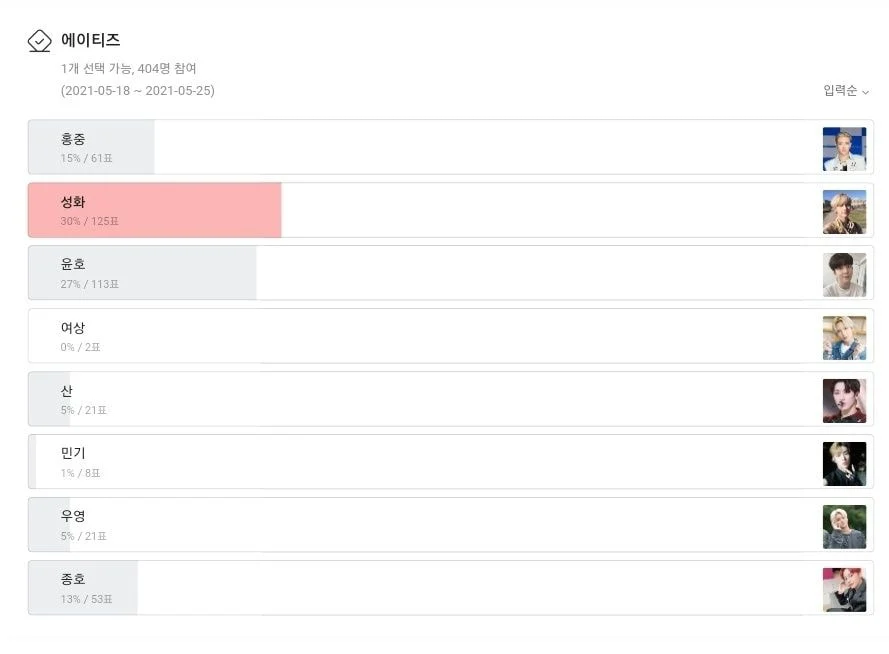The height and width of the screenshot is (654, 889).
Task: Choose the 산 poll row
Action: pos(451,398)
